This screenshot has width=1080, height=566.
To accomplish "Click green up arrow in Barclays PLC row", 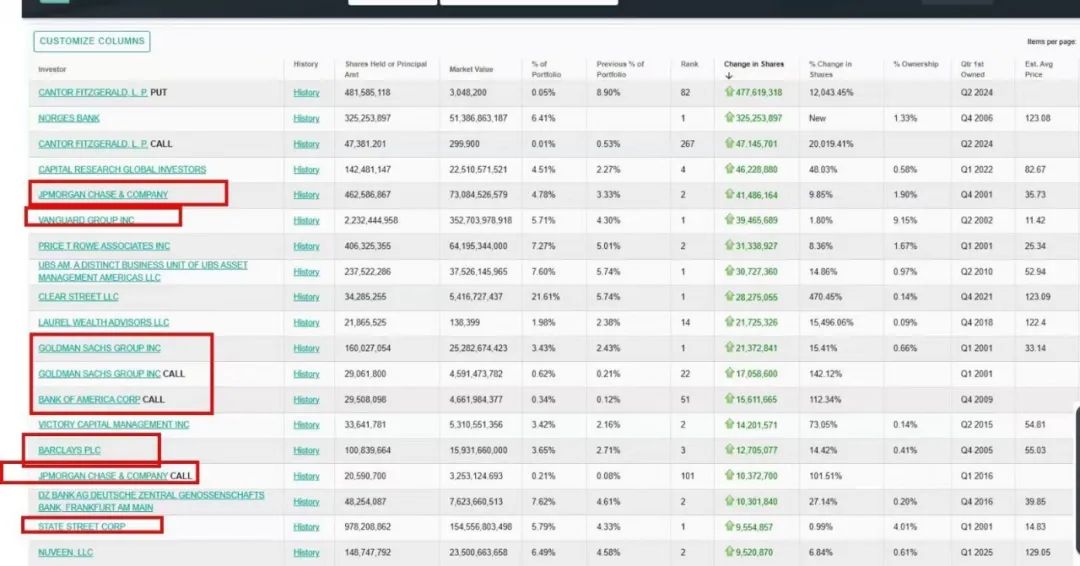I will 730,450.
